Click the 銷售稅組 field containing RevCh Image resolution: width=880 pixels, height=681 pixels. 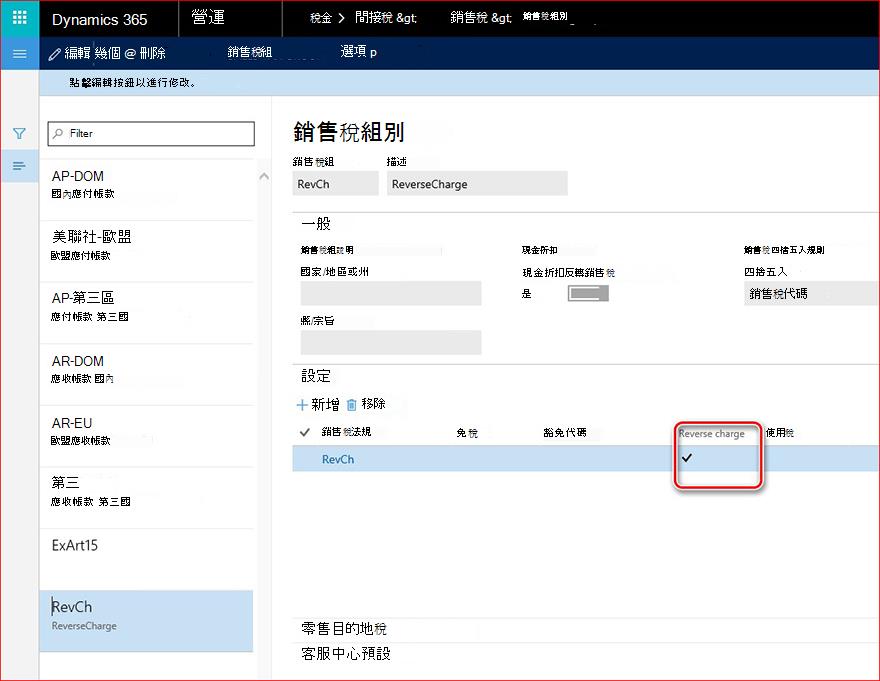335,184
